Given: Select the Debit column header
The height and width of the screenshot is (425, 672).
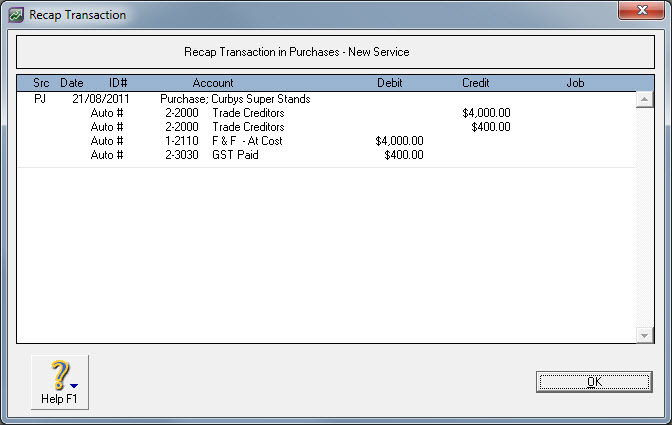Looking at the screenshot, I should 390,83.
